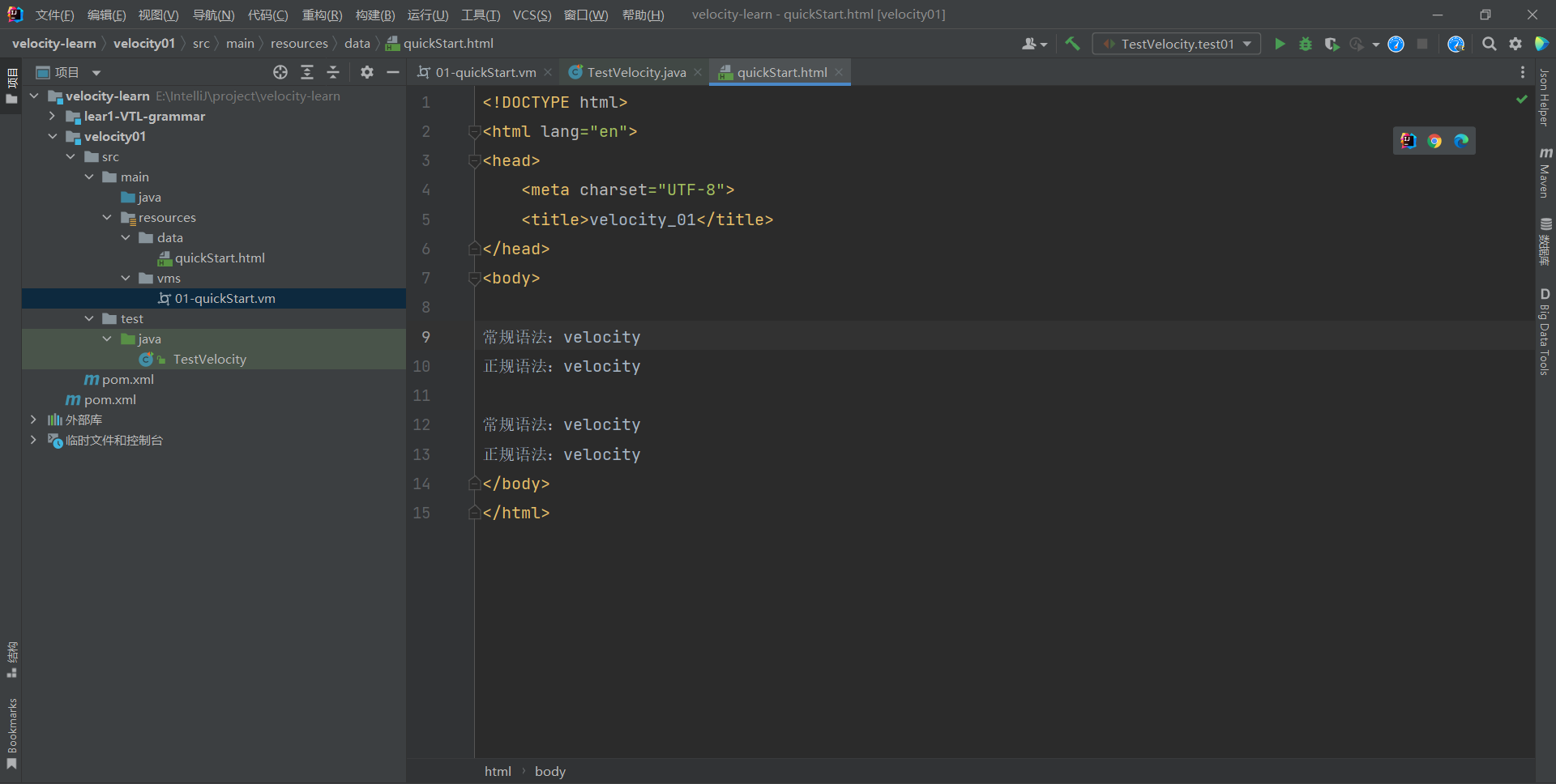1556x784 pixels.
Task: Run TestVelocity.test01 with the green play button
Action: [x=1280, y=44]
